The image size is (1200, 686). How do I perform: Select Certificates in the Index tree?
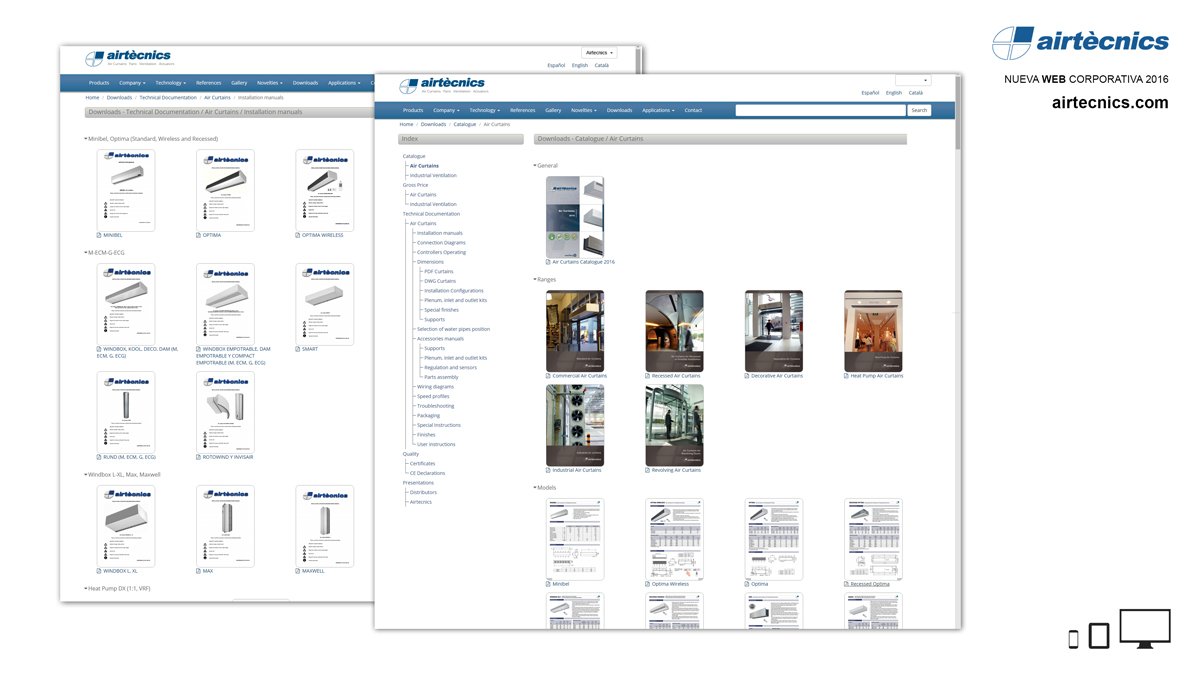click(422, 463)
